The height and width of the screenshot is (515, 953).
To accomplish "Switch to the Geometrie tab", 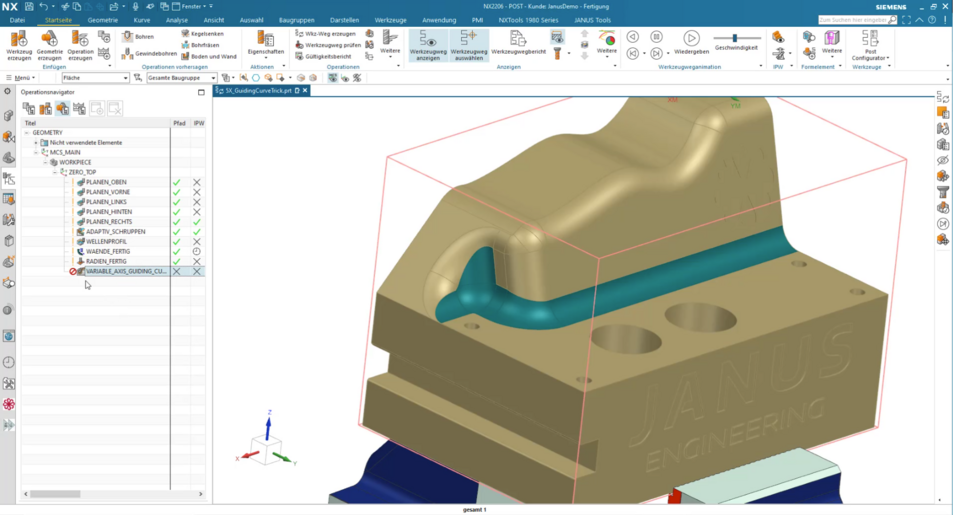I will click(103, 20).
